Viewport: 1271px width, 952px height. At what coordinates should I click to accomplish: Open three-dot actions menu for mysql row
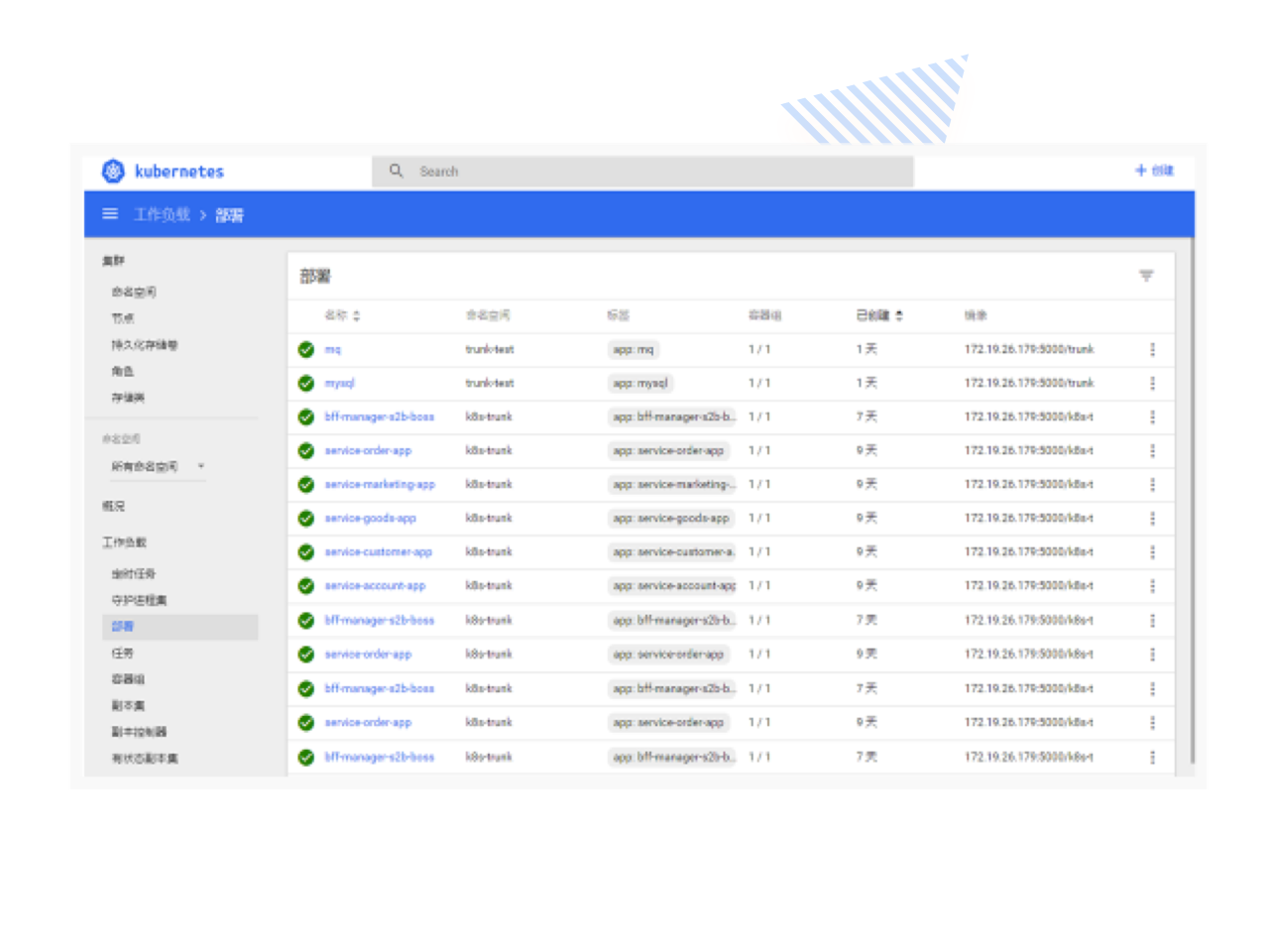1152,383
